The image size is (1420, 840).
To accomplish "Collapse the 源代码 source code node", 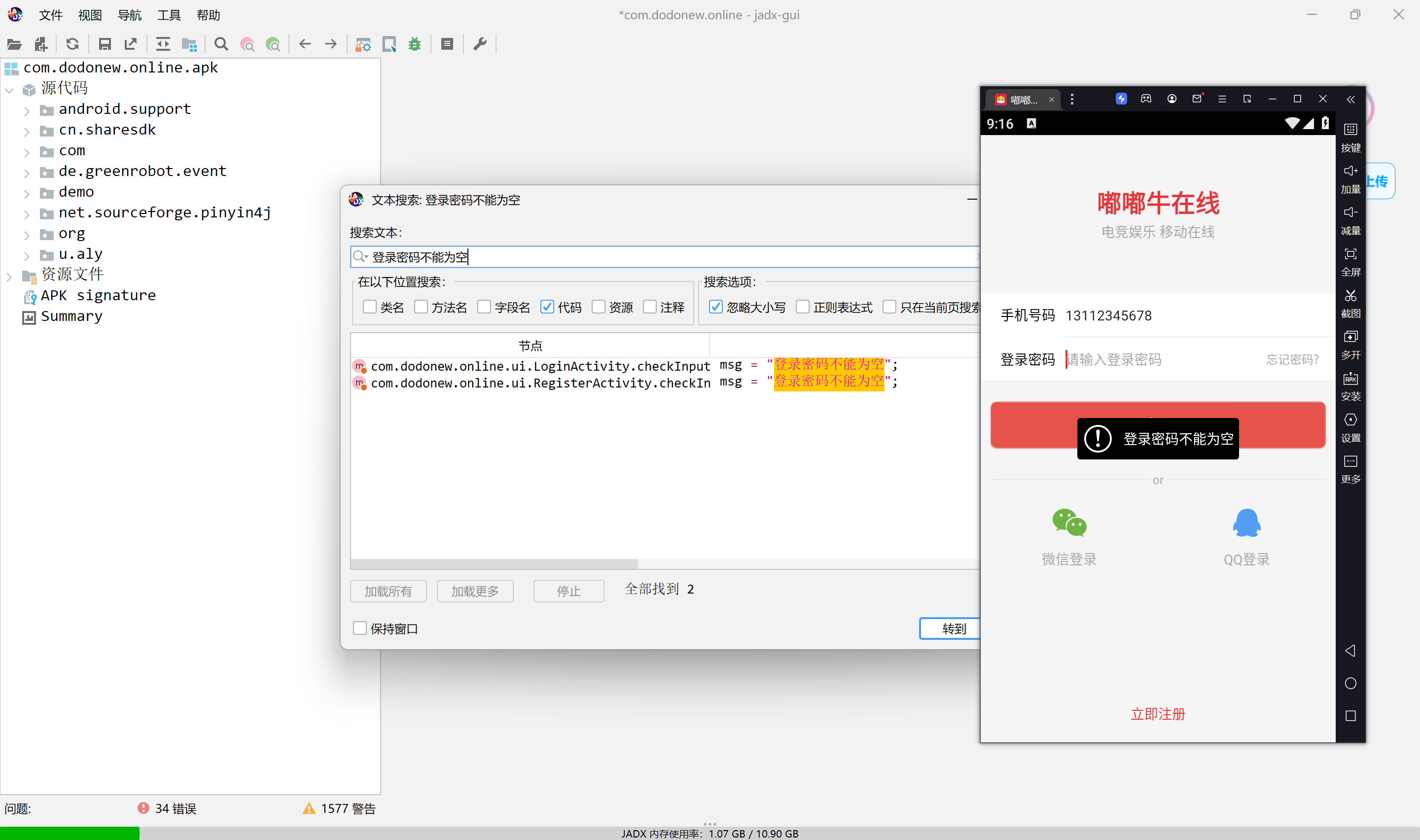I will (x=9, y=90).
